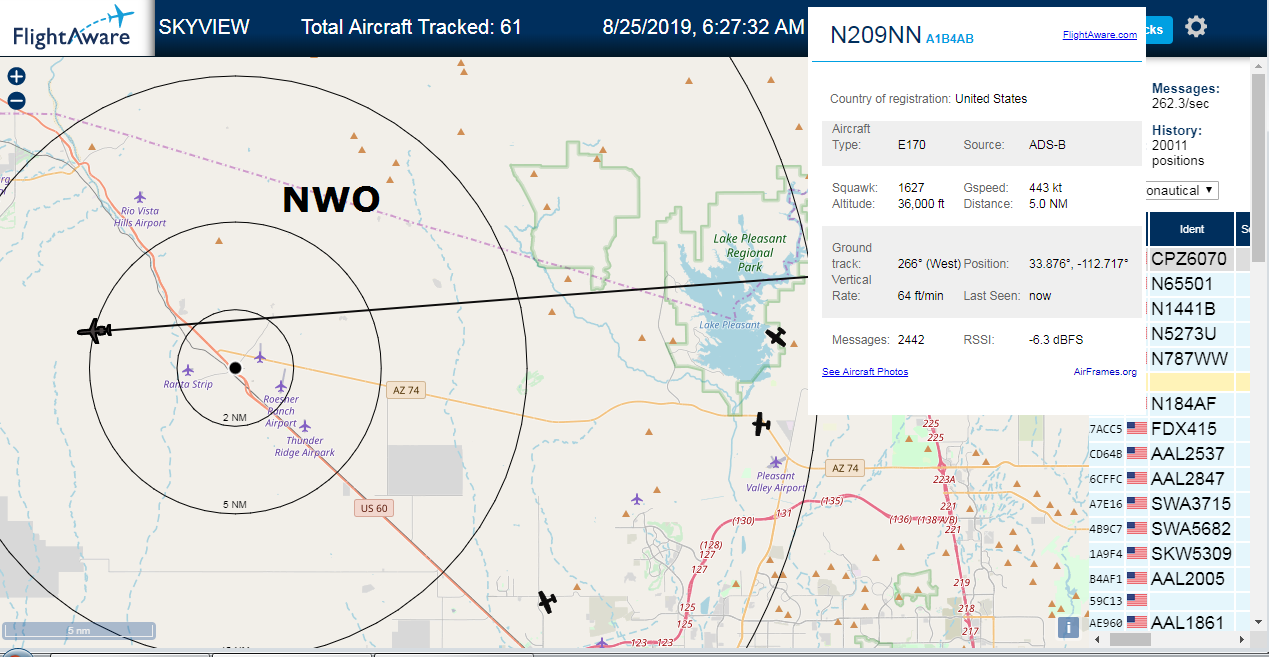This screenshot has height=657, width=1269.
Task: Click hex code 7ACC5 in the table
Action: [1105, 429]
